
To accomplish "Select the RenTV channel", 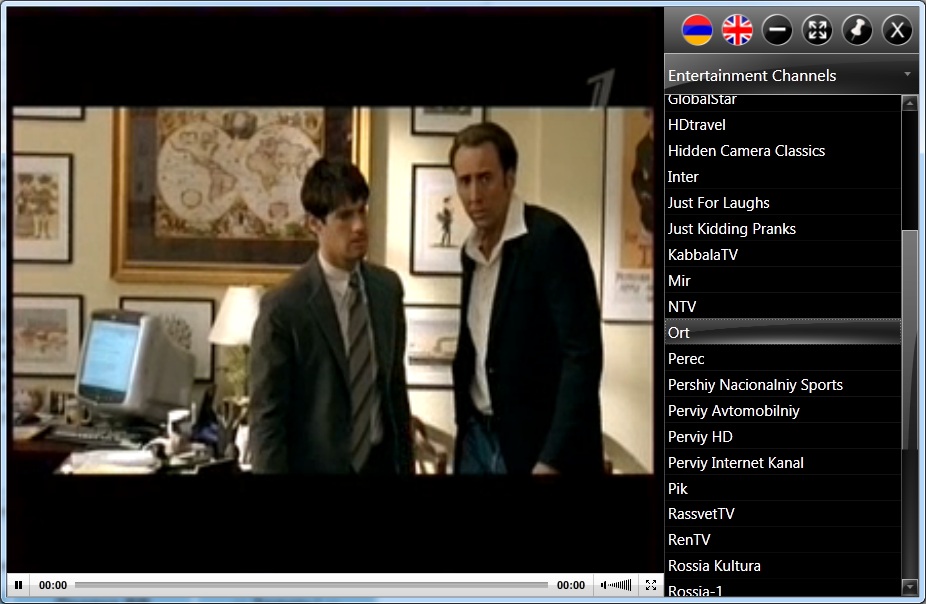I will point(782,540).
